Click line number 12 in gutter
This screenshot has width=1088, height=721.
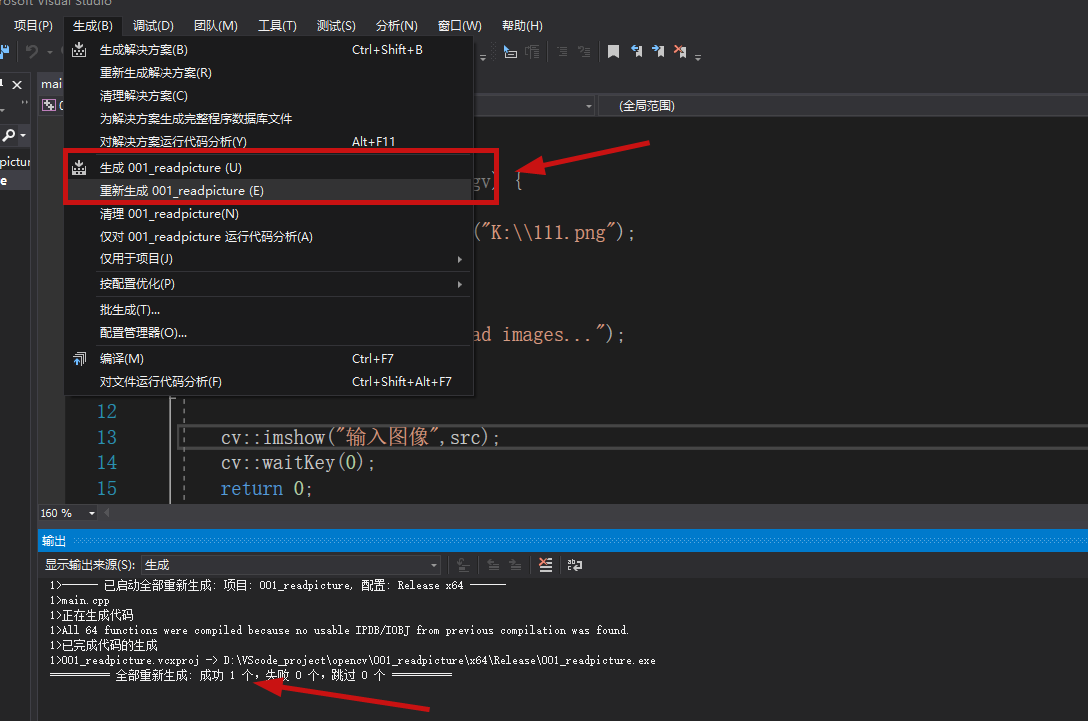(x=107, y=412)
